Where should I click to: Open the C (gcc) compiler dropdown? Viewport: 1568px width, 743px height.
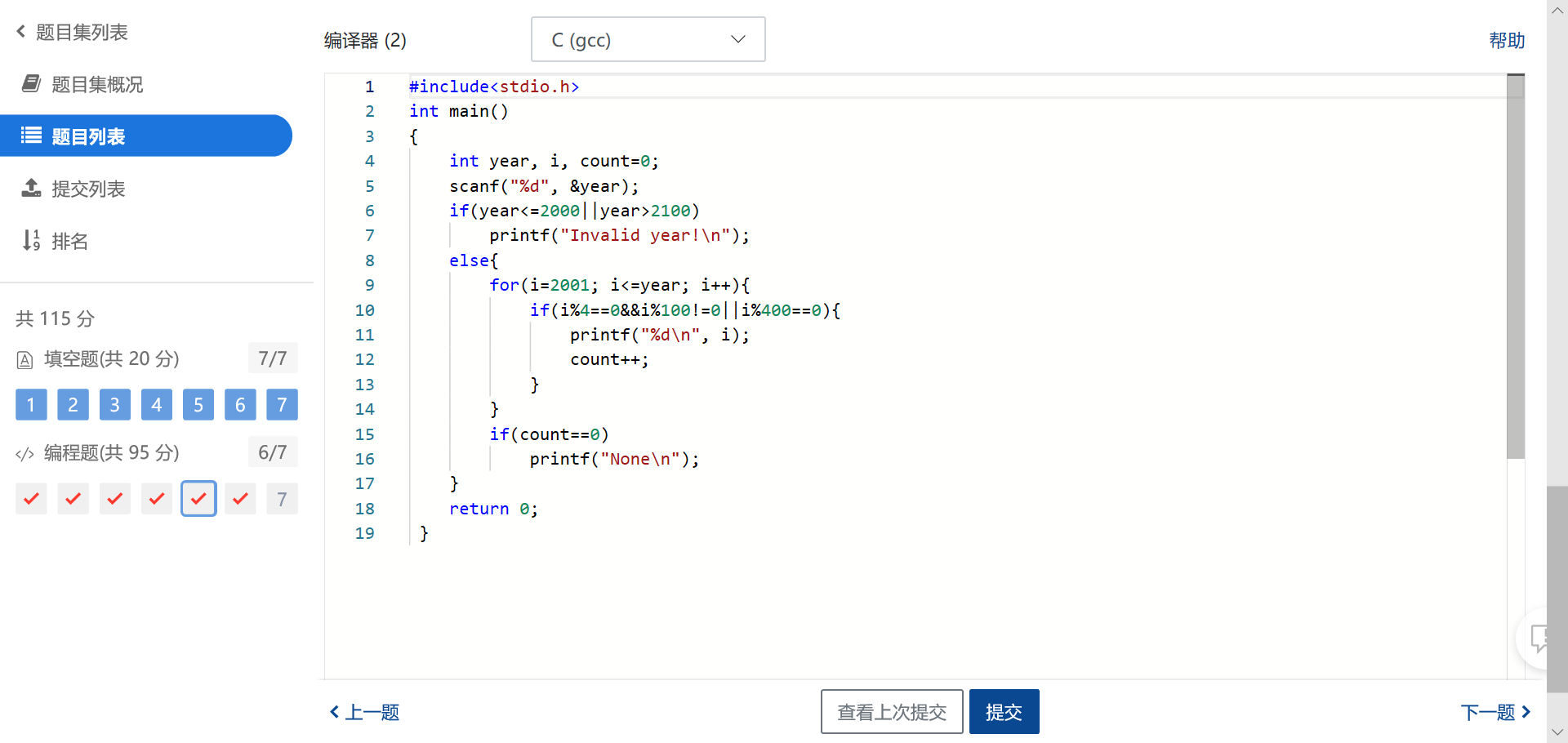coord(648,39)
